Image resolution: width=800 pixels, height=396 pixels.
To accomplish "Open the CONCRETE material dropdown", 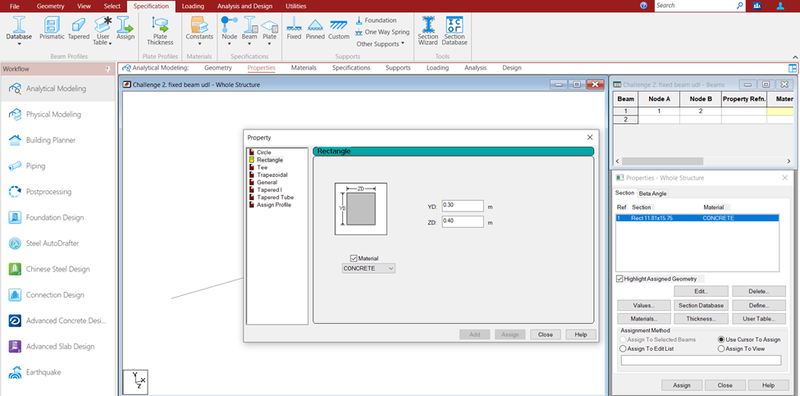I will [x=368, y=268].
